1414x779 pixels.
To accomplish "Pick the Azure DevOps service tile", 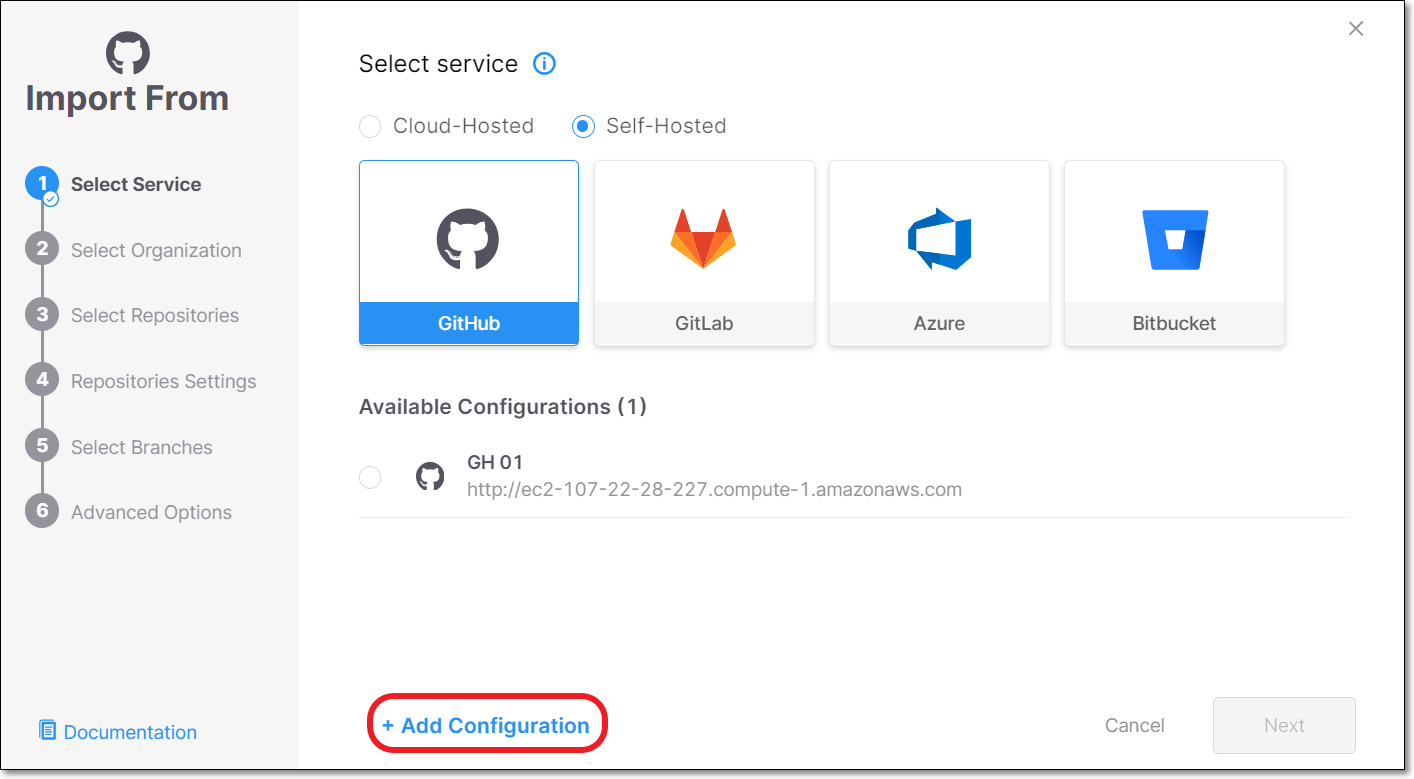I will pyautogui.click(x=939, y=253).
